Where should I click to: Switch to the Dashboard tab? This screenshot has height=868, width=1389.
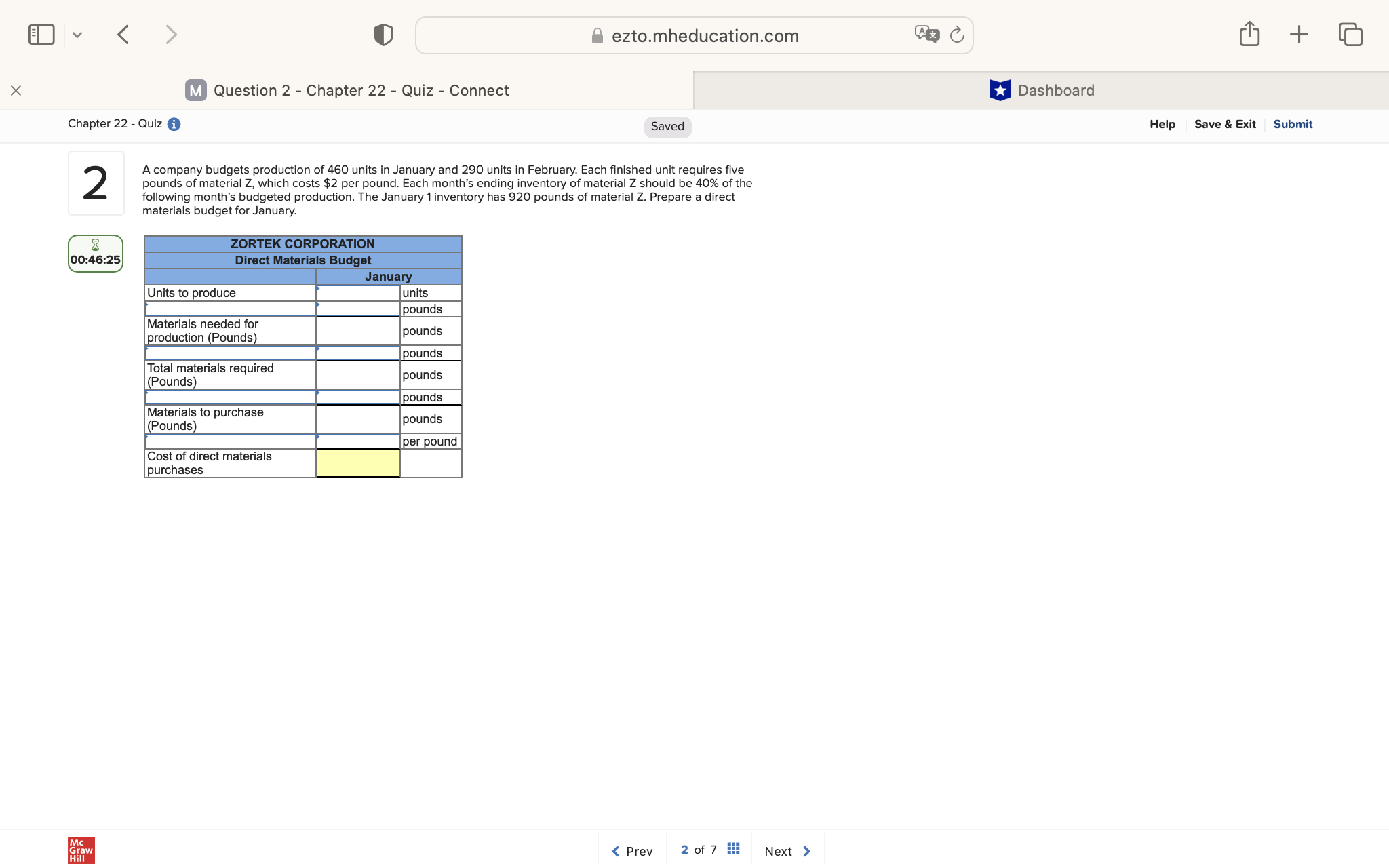point(1042,90)
